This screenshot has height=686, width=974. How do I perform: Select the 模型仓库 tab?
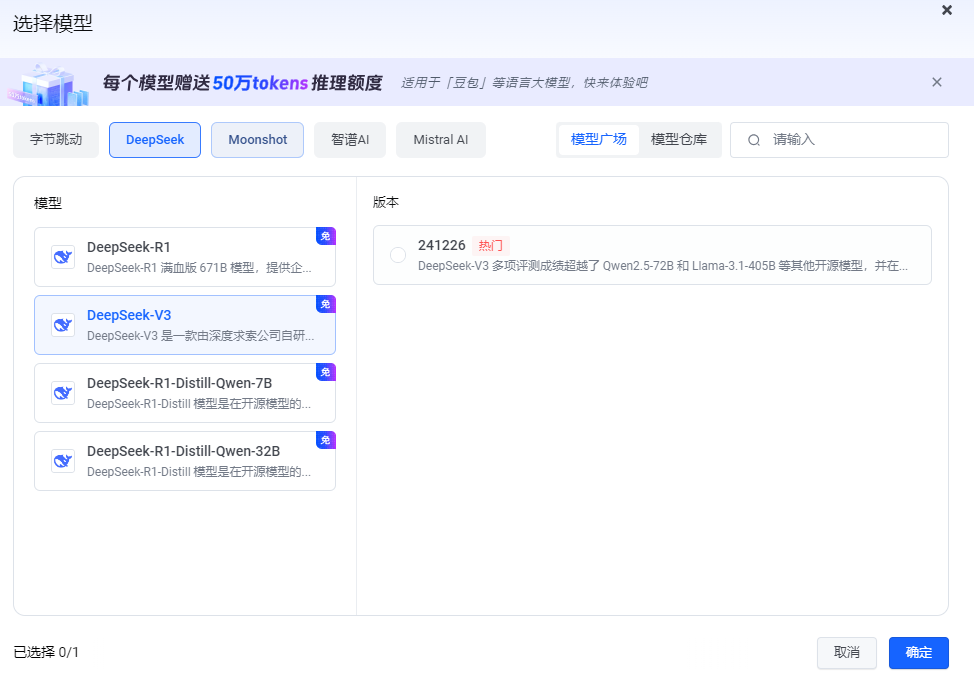(x=679, y=140)
